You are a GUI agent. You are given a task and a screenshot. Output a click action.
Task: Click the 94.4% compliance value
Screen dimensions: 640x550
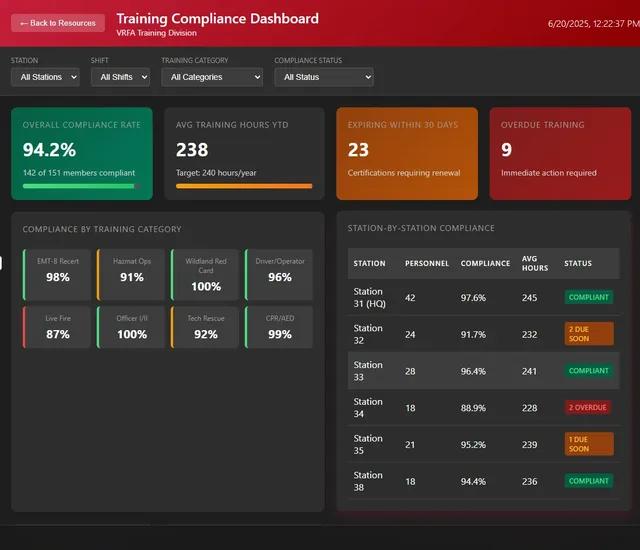pyautogui.click(x=473, y=481)
